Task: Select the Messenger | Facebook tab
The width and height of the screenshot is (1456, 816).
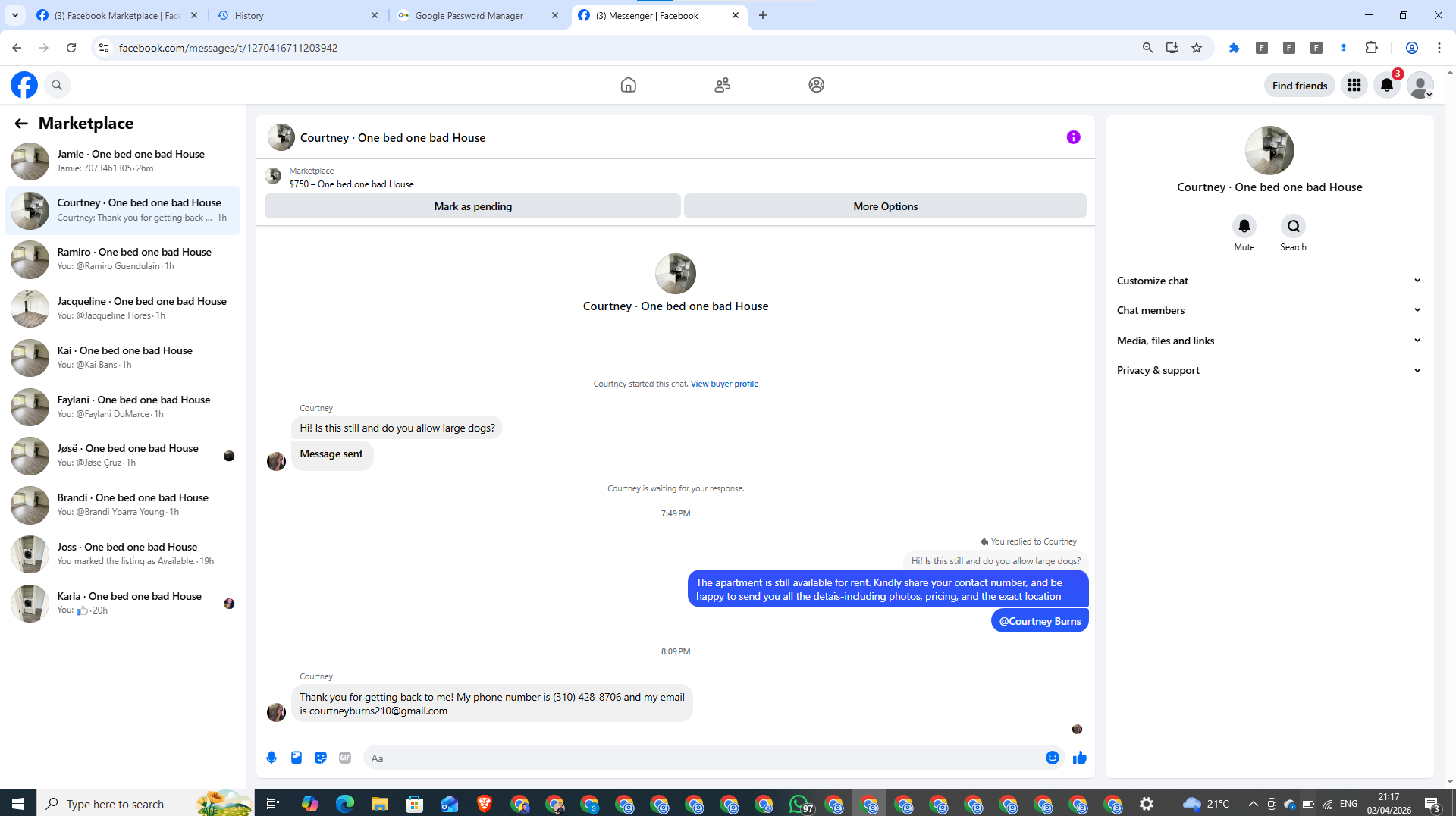Action: pyautogui.click(x=658, y=15)
